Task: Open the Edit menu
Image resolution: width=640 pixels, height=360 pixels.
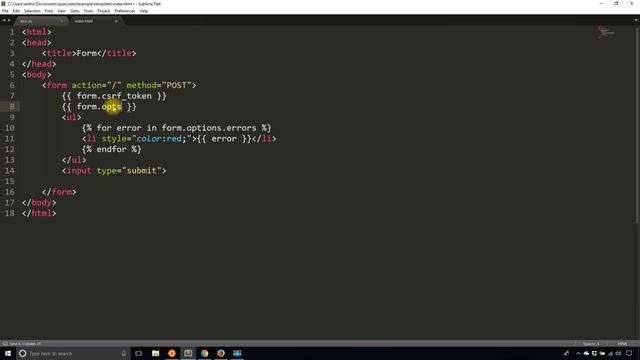Action: [16, 11]
